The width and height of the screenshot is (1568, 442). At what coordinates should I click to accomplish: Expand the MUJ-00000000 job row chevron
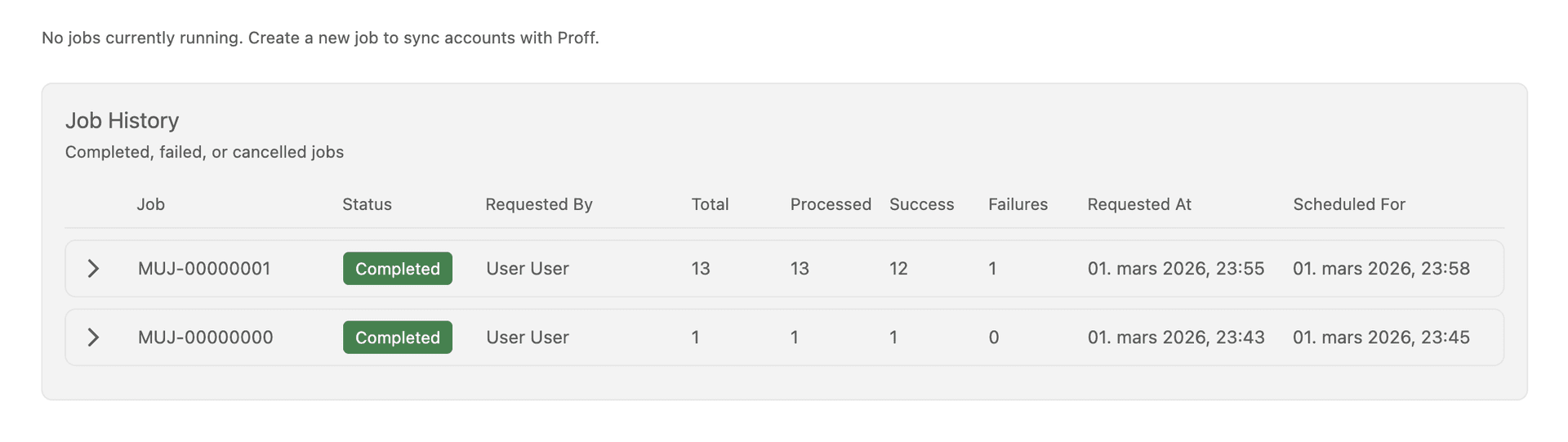pyautogui.click(x=93, y=337)
